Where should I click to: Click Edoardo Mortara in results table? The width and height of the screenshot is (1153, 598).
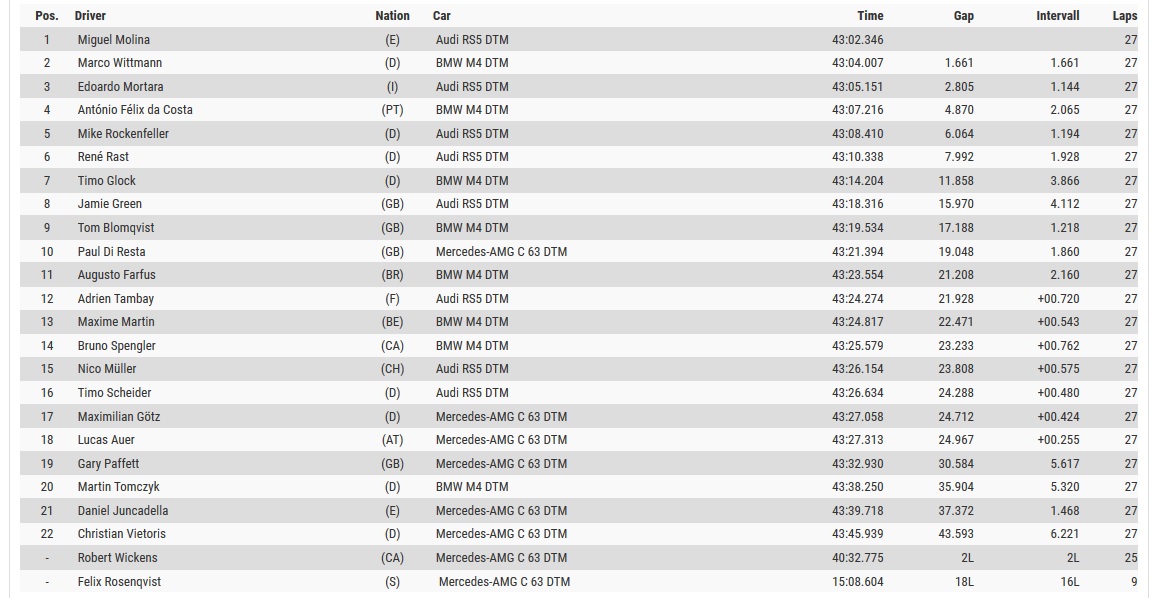coord(121,87)
